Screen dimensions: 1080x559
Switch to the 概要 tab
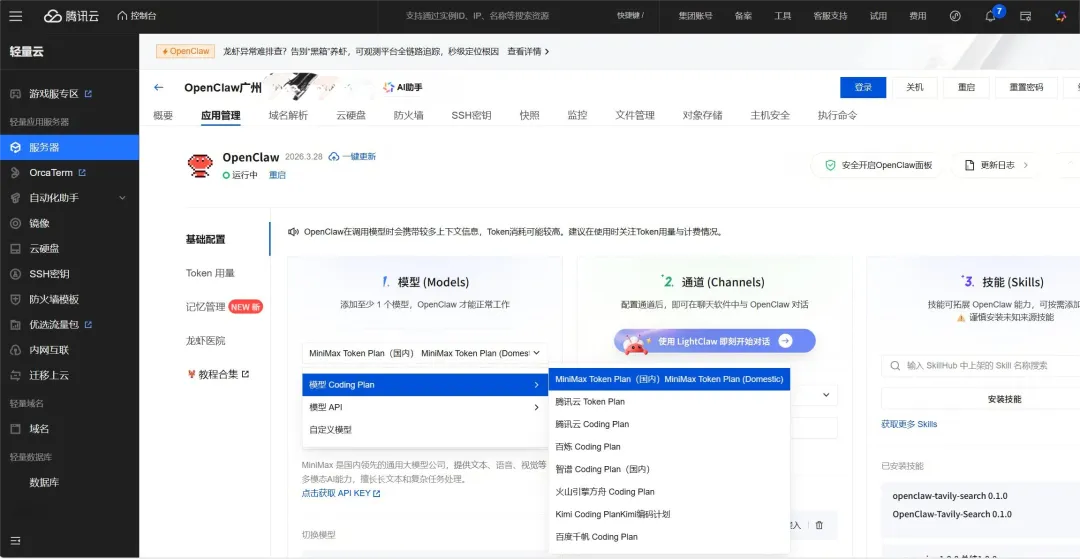(163, 116)
